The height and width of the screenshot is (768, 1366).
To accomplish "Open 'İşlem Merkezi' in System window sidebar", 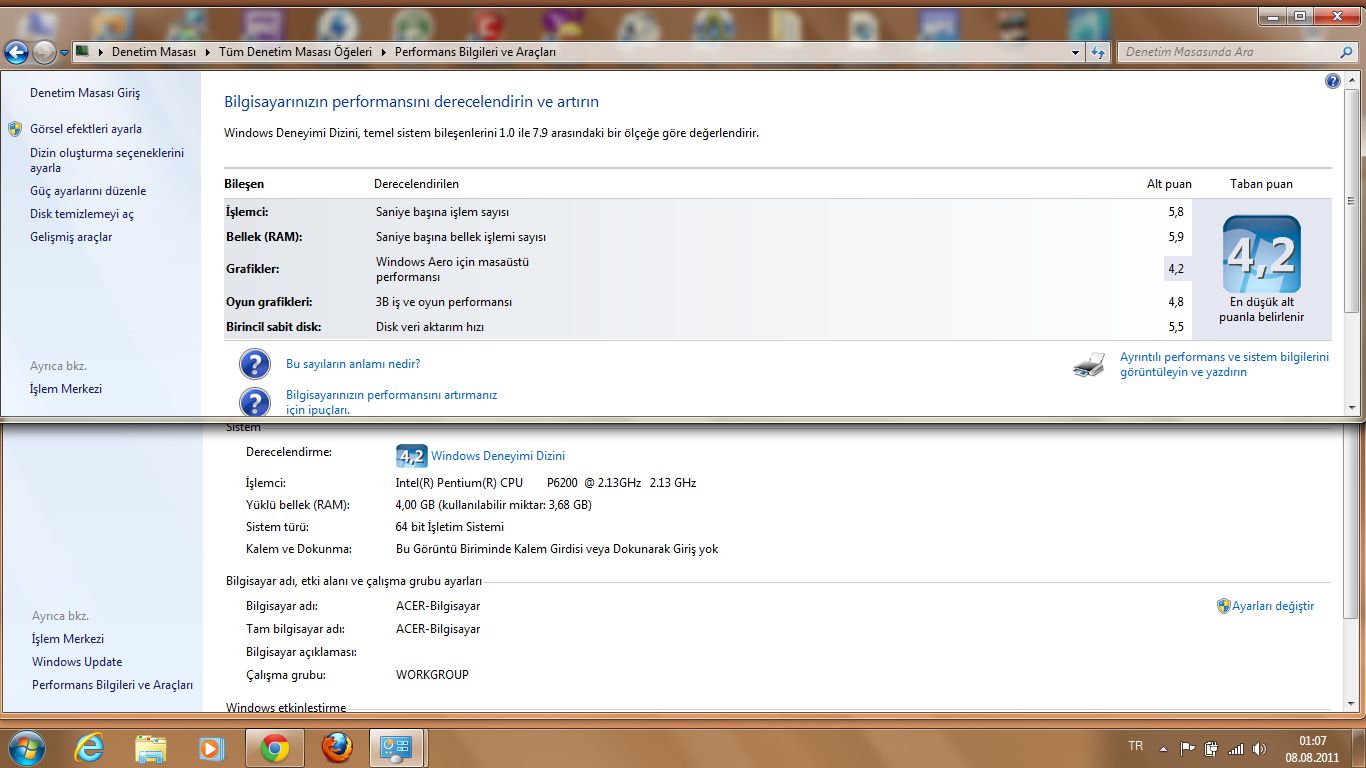I will tap(68, 639).
